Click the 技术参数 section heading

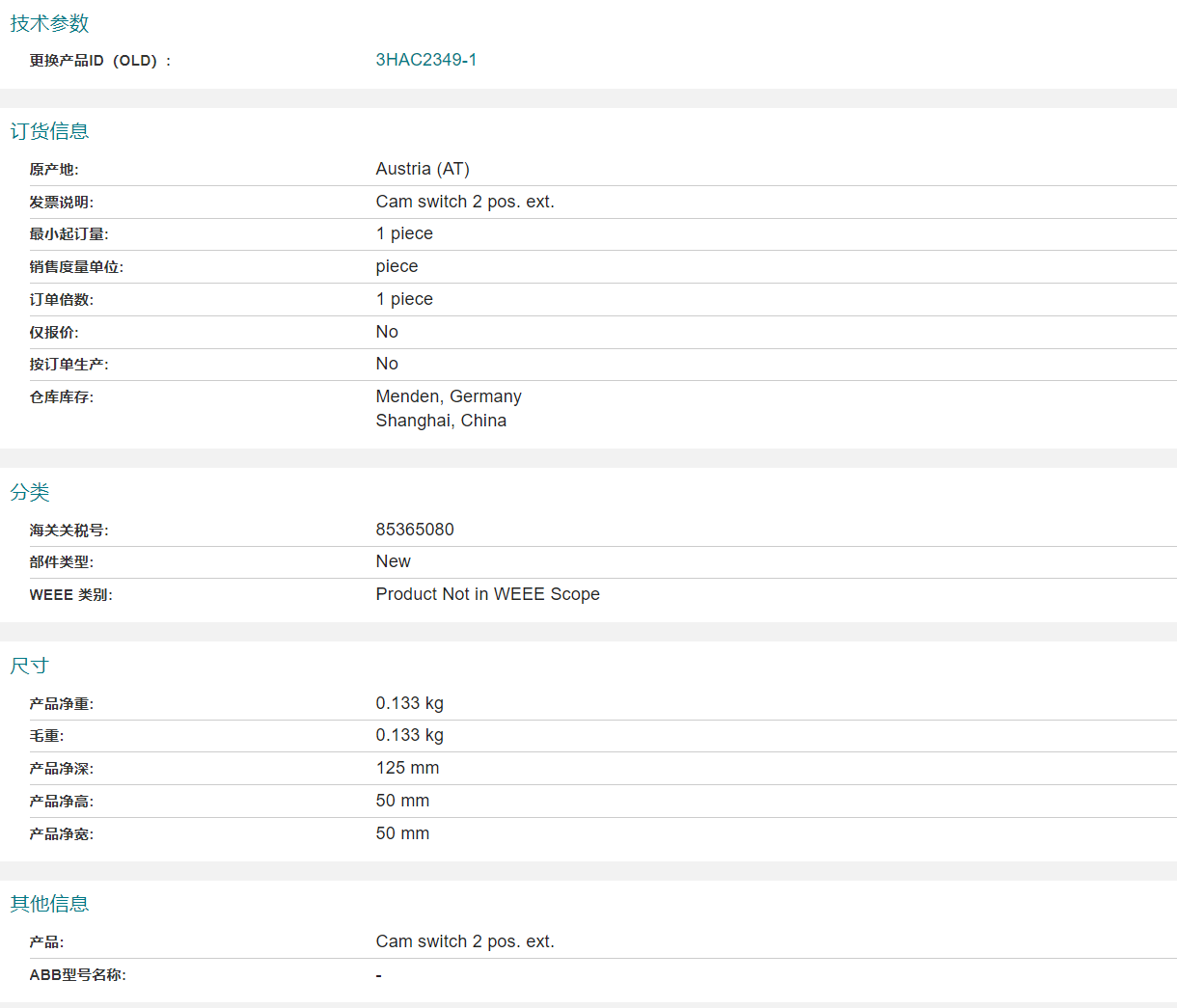click(49, 23)
